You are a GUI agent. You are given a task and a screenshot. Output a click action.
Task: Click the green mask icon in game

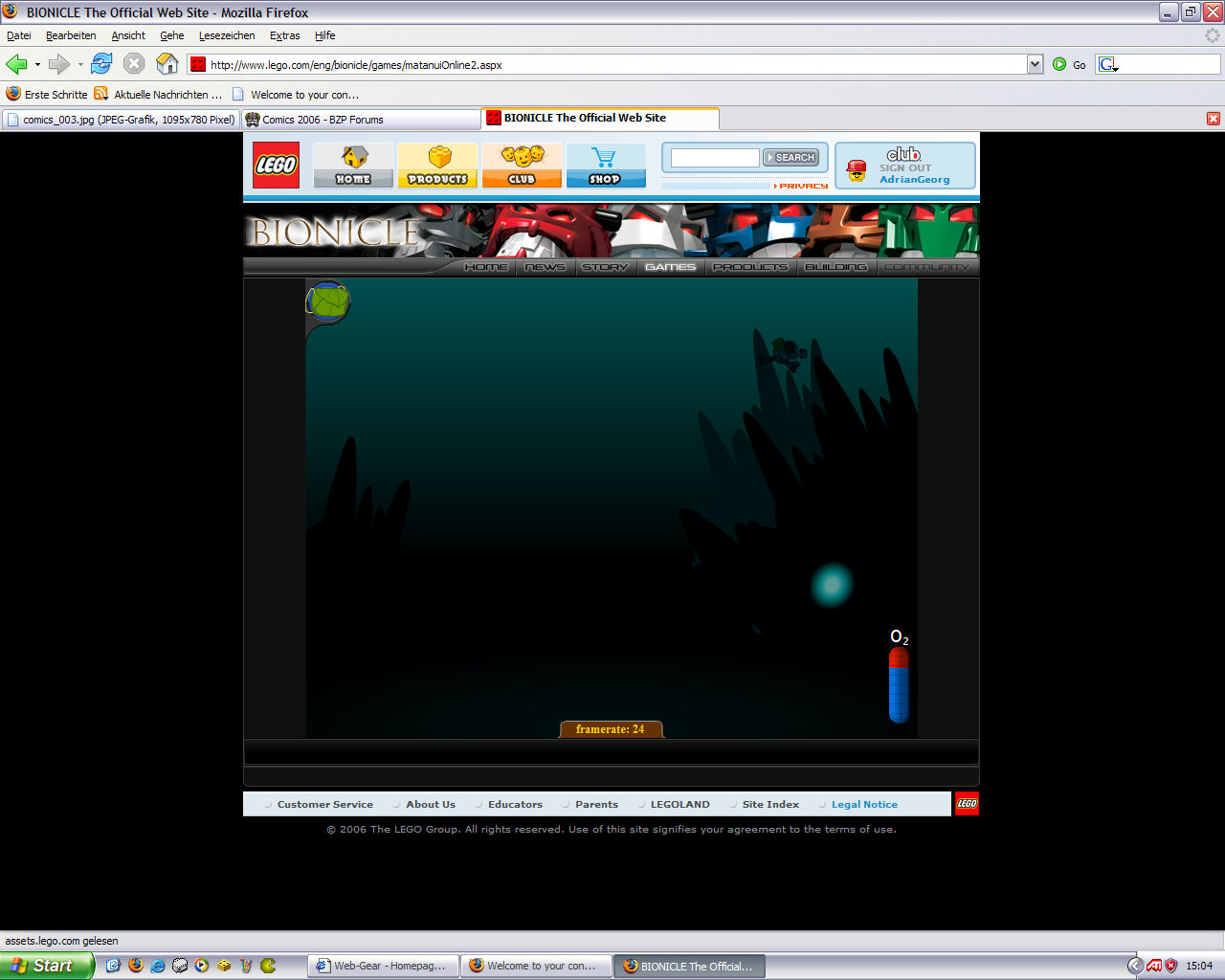pyautogui.click(x=328, y=302)
